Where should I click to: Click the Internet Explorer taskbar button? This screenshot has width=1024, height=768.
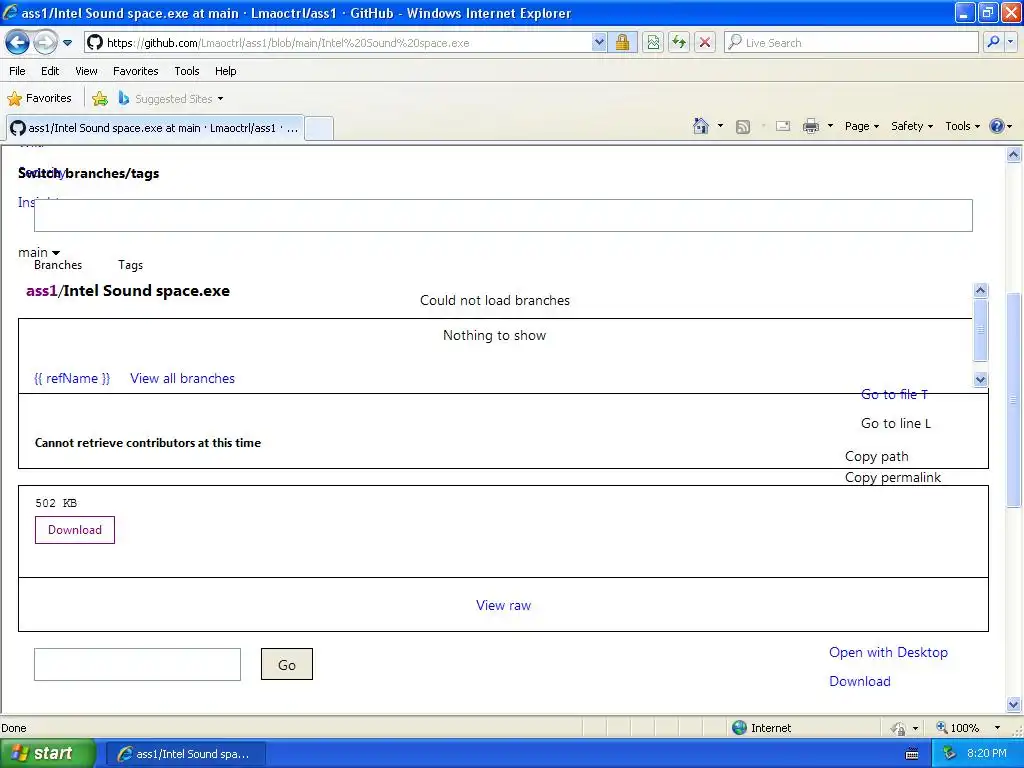[x=185, y=754]
